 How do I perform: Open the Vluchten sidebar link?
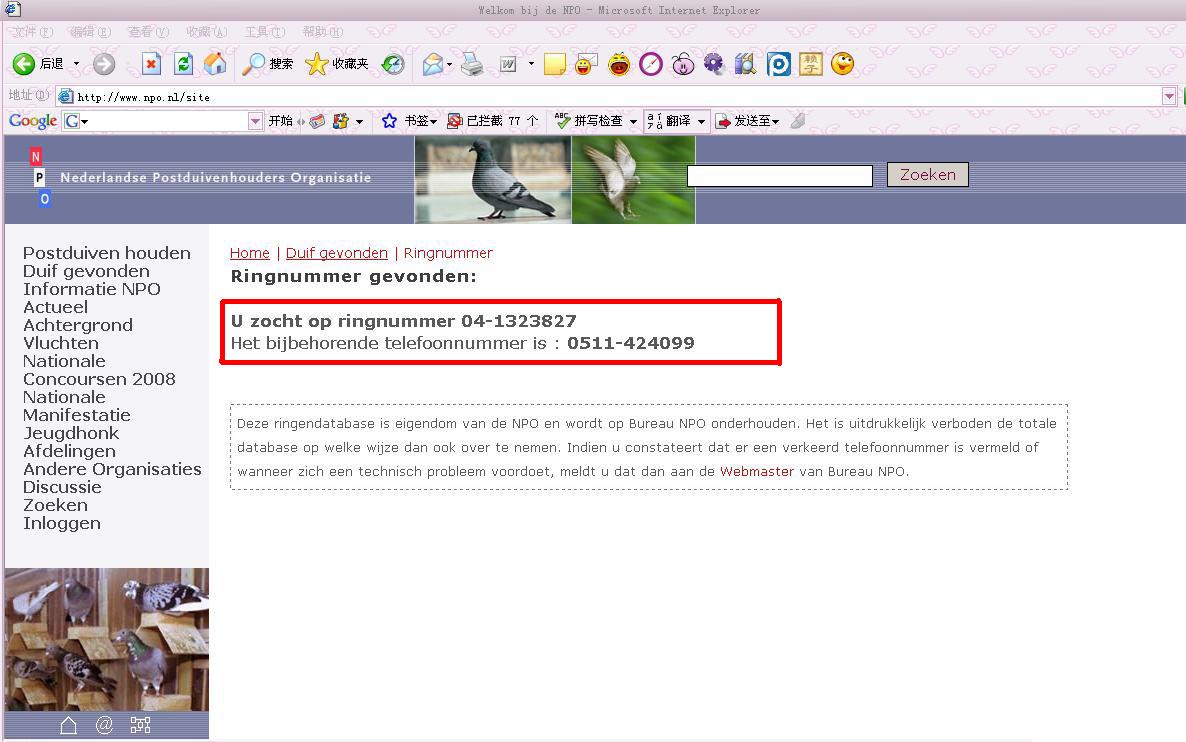coord(61,343)
